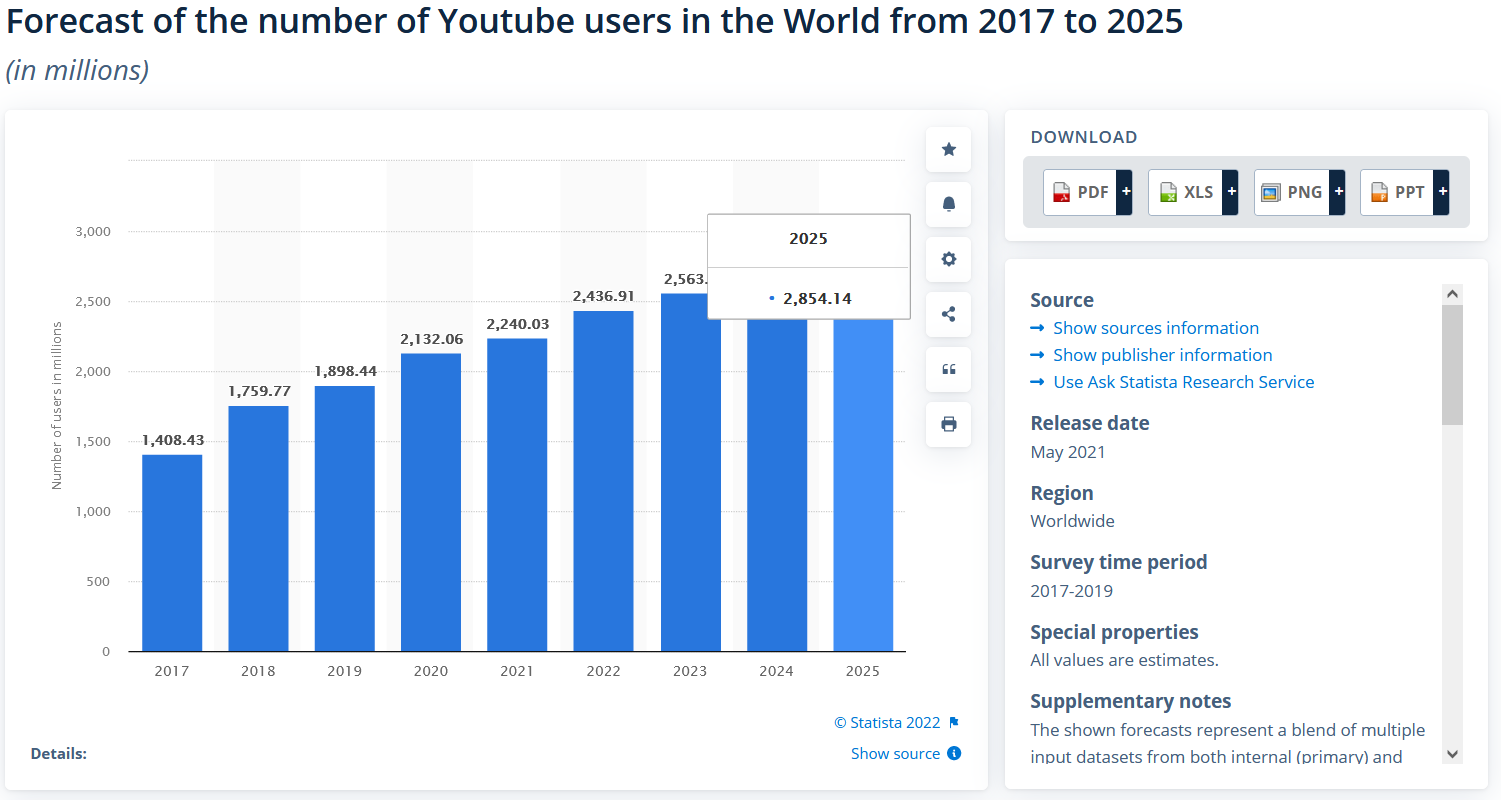Click the 2021 bar in chart

pyautogui.click(x=517, y=495)
